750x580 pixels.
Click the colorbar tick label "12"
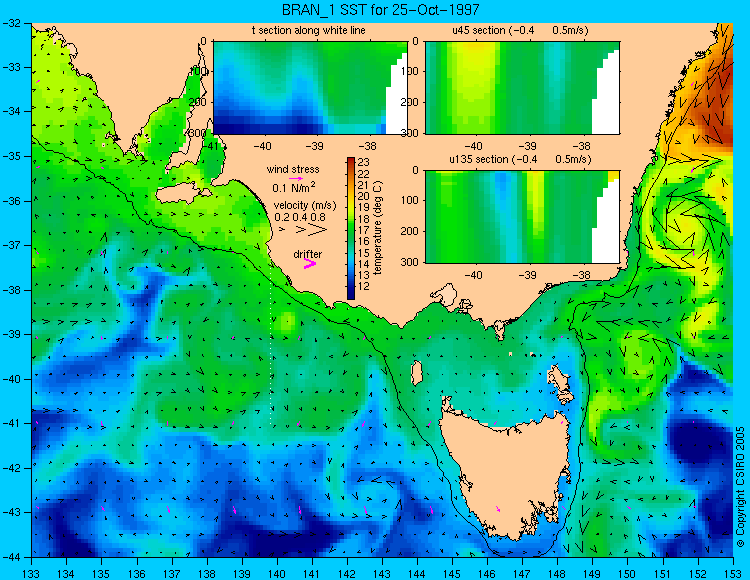tap(363, 286)
